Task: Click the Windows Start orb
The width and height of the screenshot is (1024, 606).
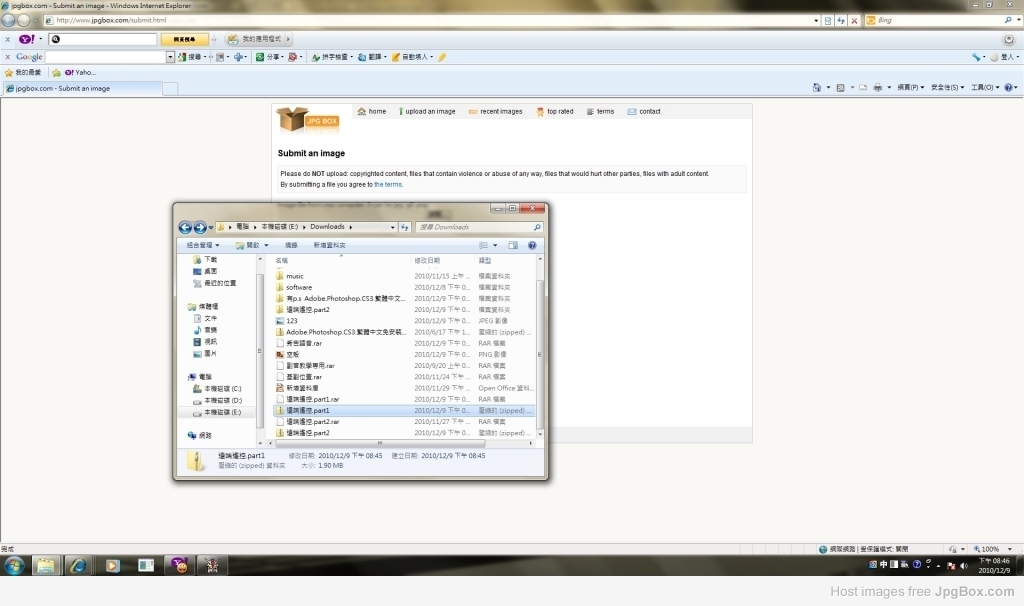Action: coord(14,566)
